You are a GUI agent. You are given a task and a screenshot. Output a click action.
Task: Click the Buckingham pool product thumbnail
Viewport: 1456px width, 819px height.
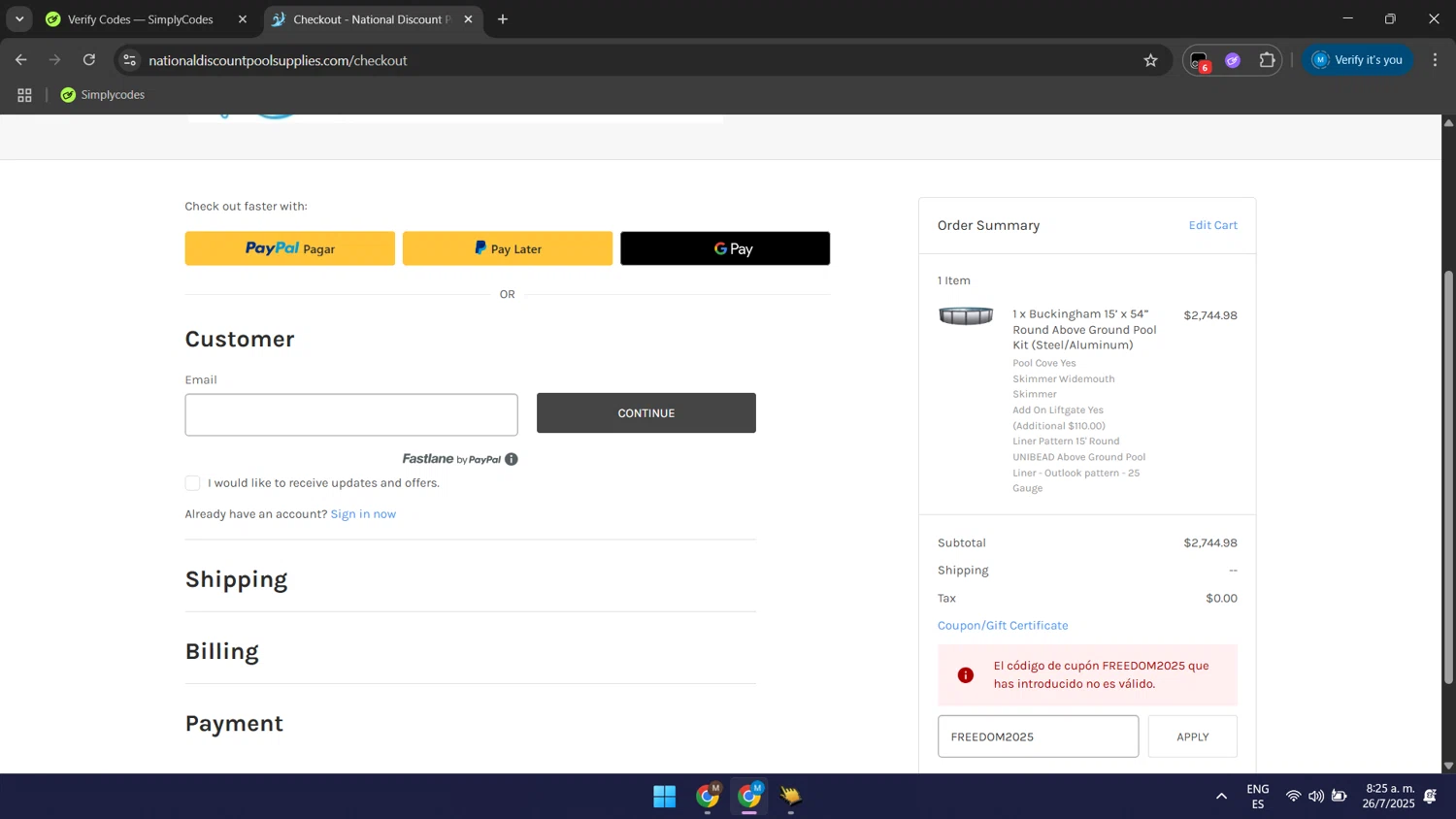(966, 315)
